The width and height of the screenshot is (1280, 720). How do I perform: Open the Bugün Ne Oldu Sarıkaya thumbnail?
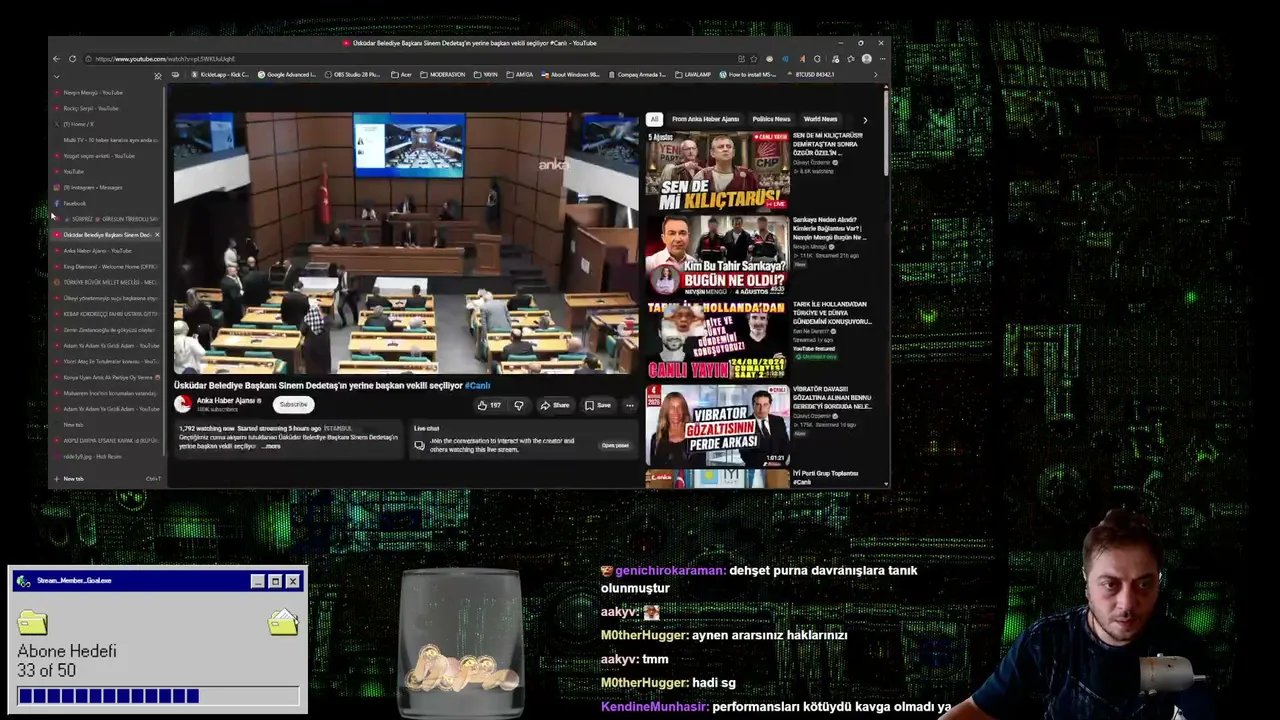coord(717,255)
